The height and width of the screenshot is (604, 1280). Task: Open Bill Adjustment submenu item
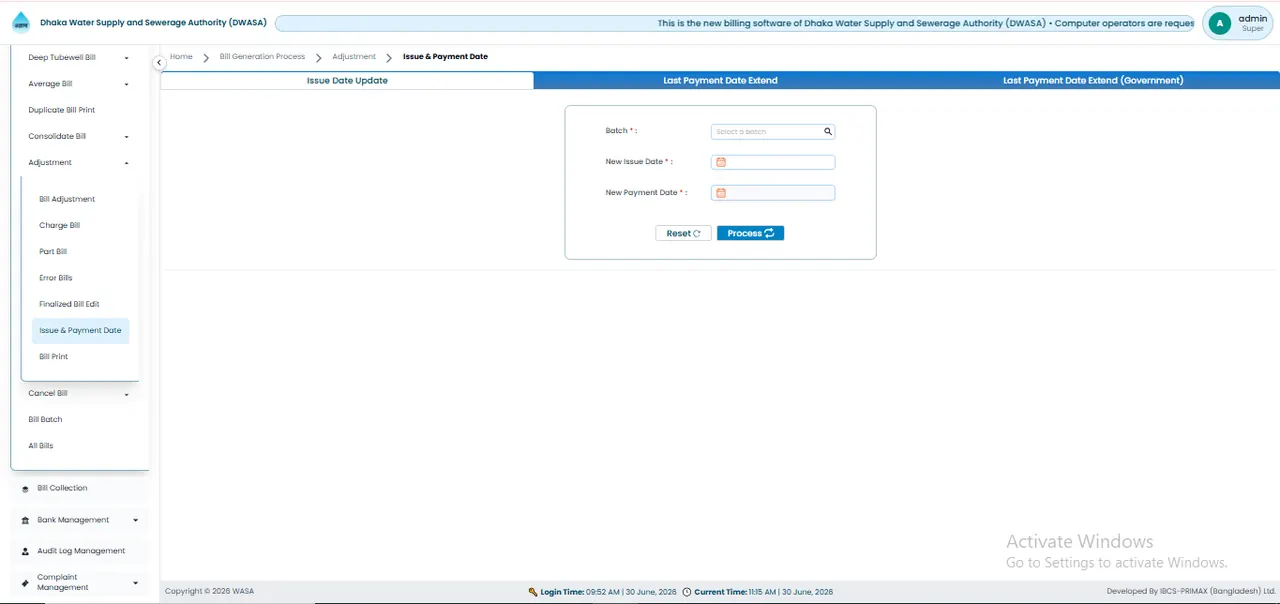pos(67,199)
